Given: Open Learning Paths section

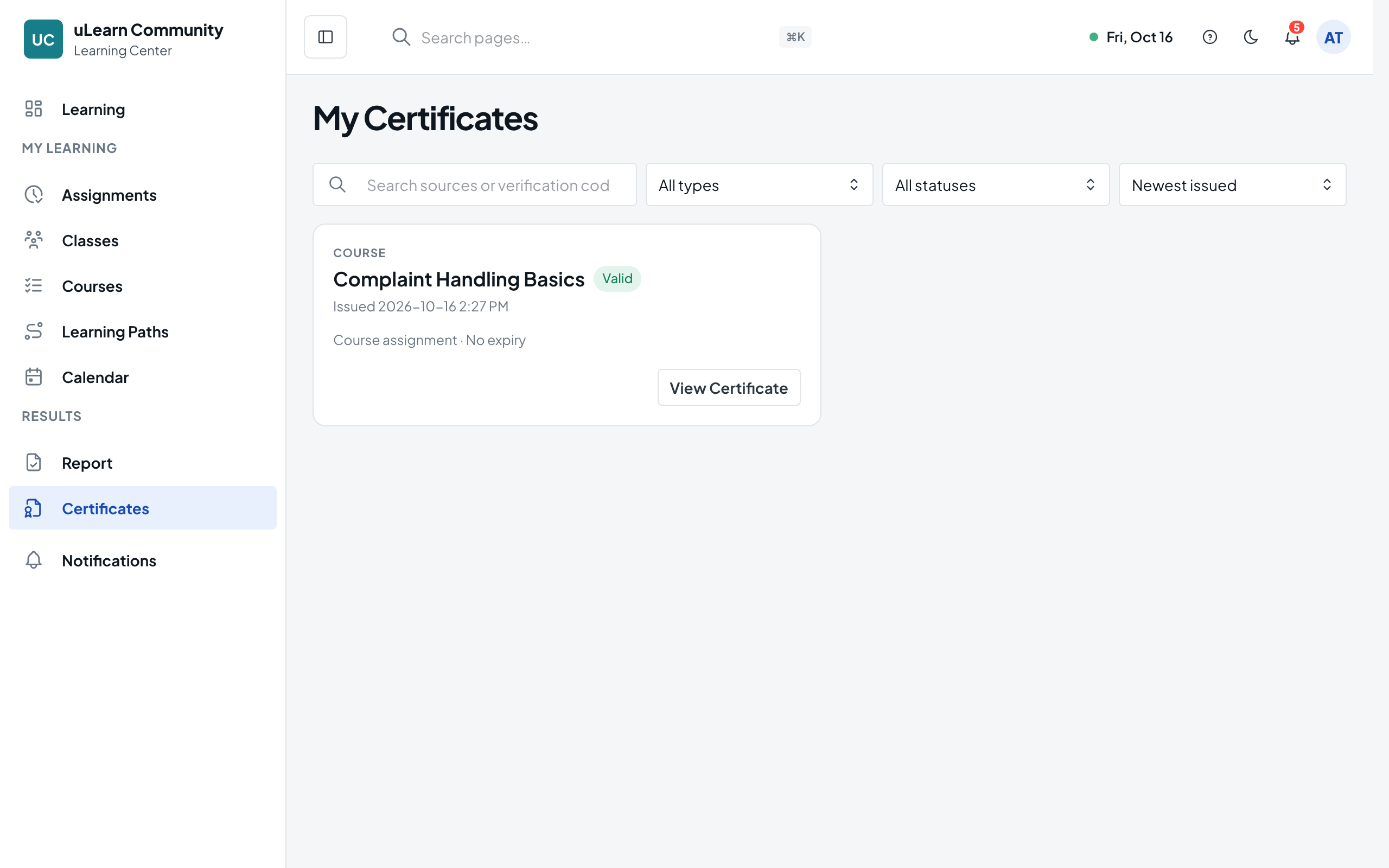Looking at the screenshot, I should (x=142, y=331).
